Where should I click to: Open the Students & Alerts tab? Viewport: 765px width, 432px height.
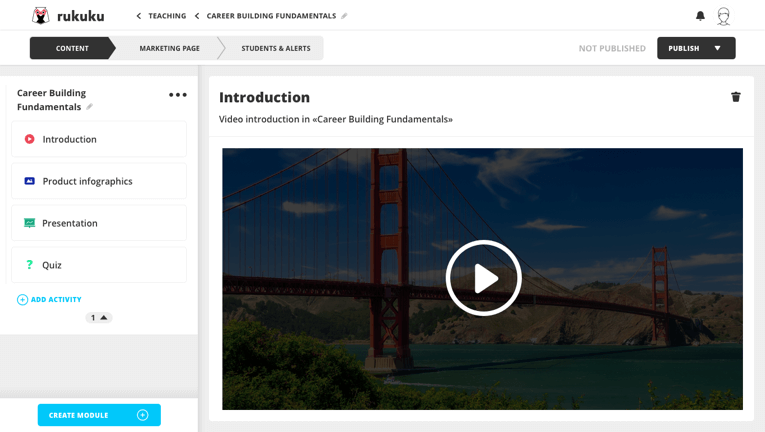pos(275,48)
